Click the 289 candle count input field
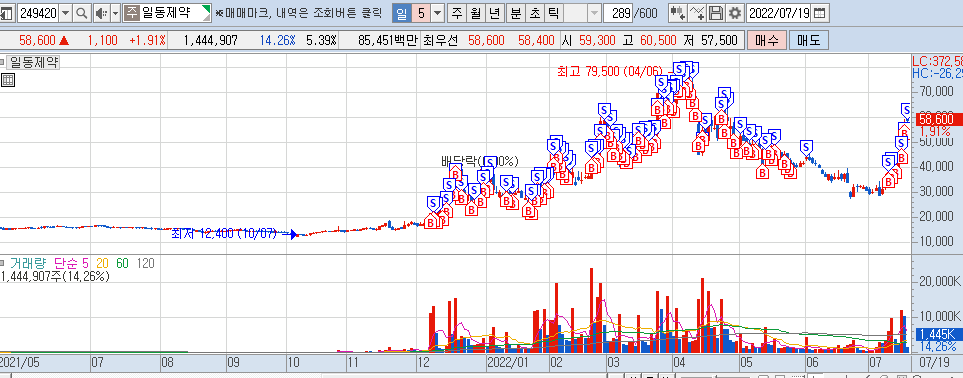The height and width of the screenshot is (378, 963). (x=618, y=12)
